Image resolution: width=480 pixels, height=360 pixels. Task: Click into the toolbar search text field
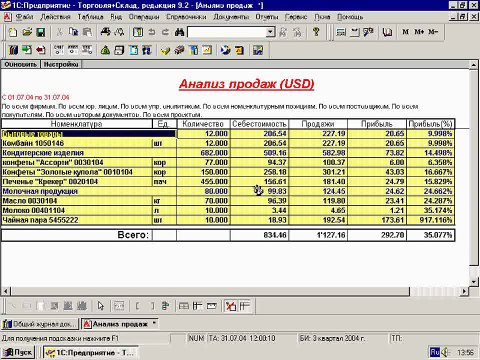pos(227,32)
